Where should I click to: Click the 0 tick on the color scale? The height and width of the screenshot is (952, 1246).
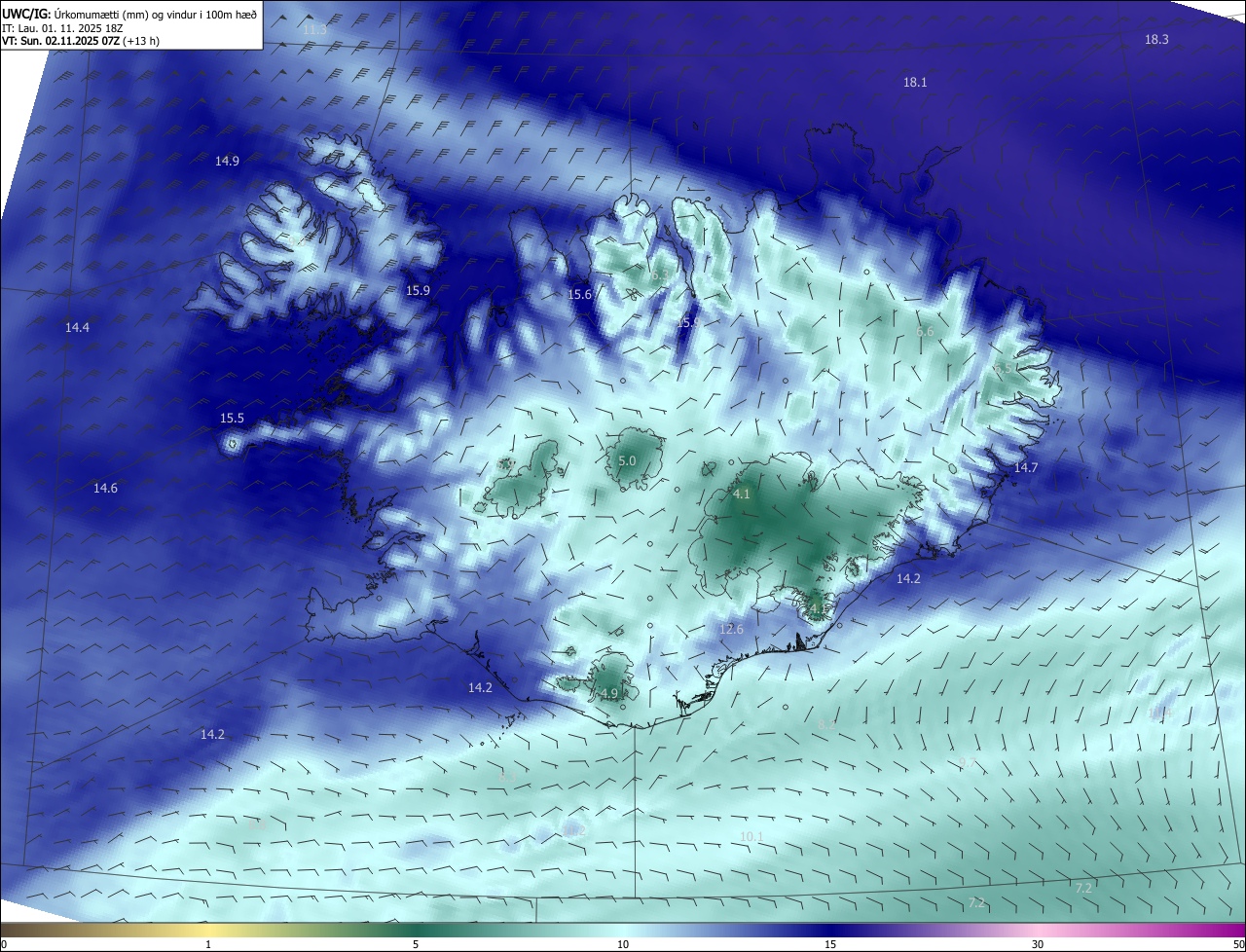(x=4, y=944)
